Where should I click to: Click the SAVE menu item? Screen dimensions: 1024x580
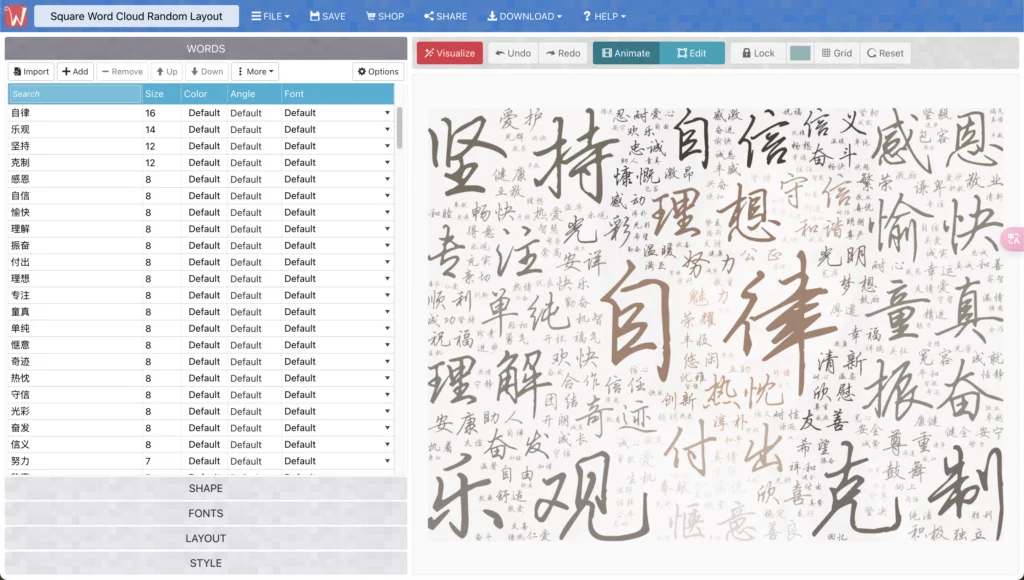pyautogui.click(x=327, y=16)
